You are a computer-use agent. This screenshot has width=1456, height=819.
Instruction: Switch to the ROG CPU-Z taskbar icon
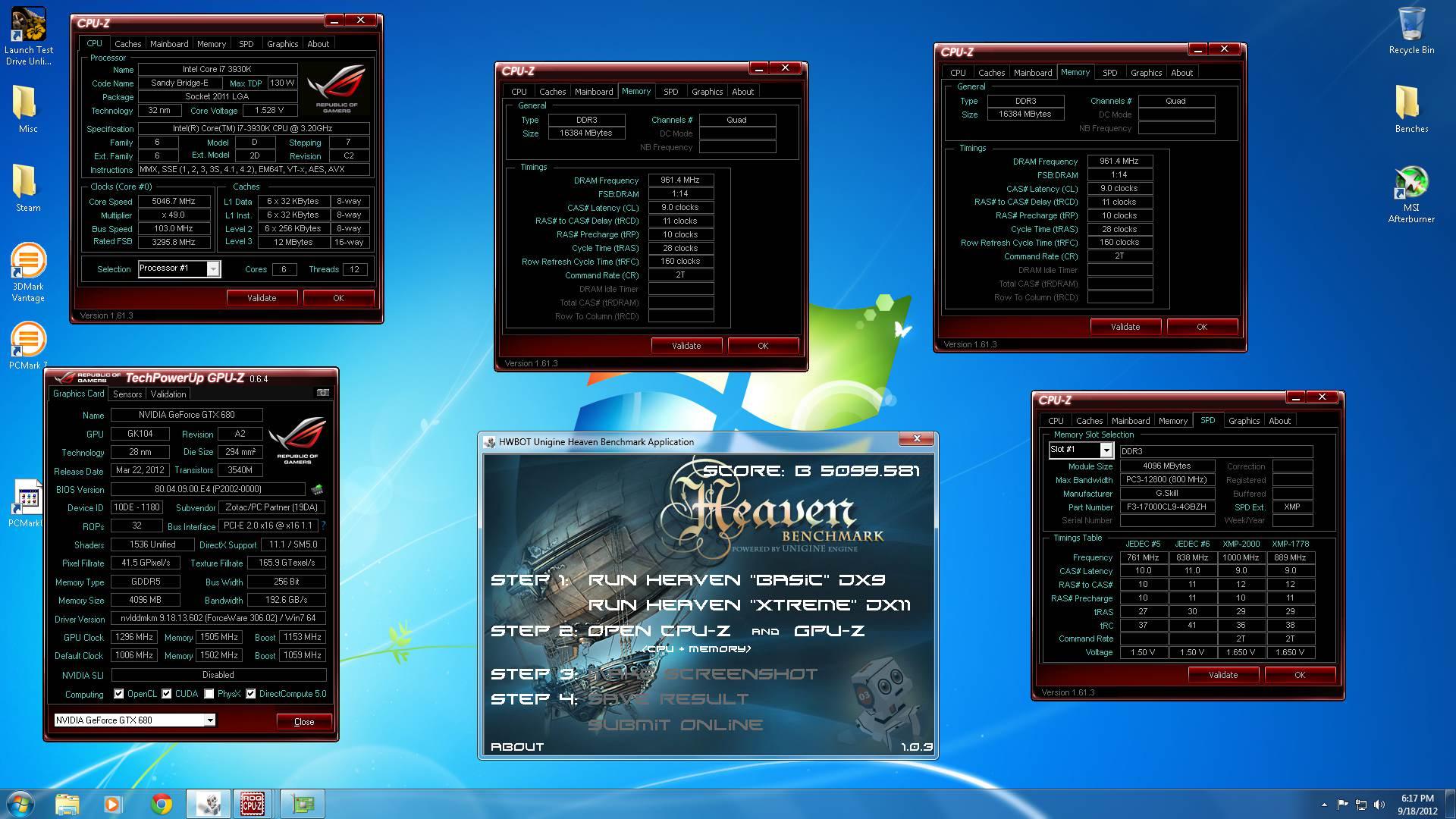click(x=254, y=804)
